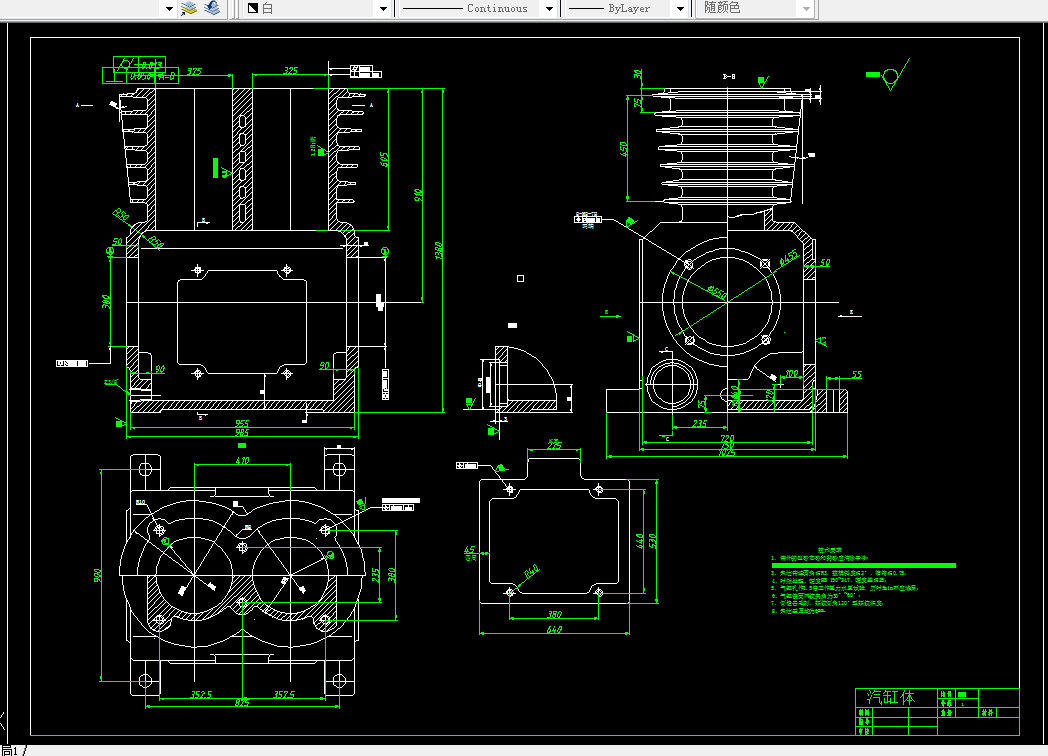Click the small white square grip marker

pyautogui.click(x=520, y=278)
